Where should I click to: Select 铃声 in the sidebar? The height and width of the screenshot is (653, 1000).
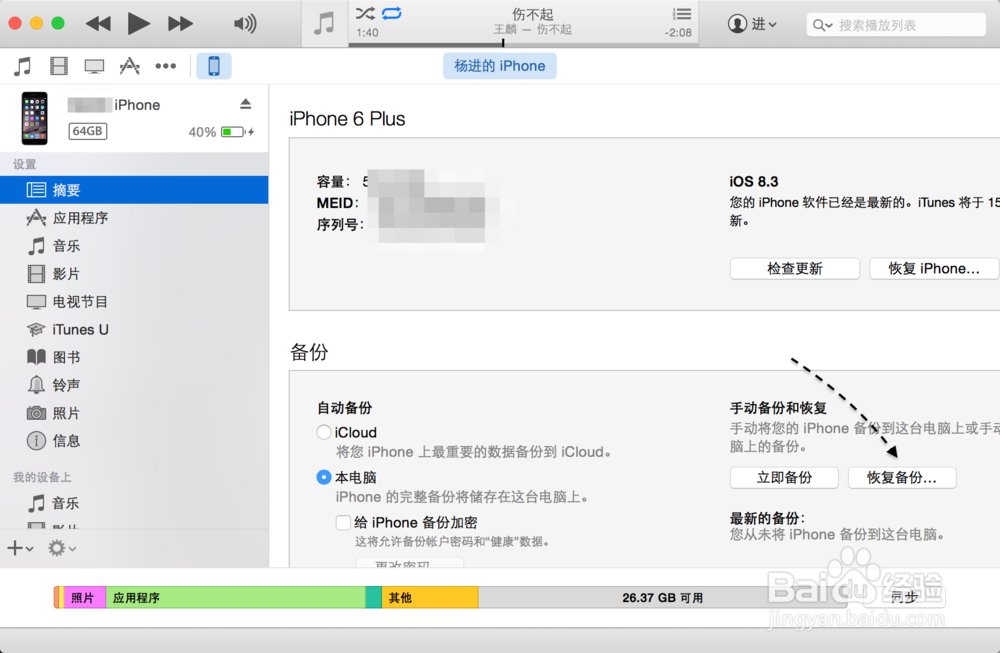click(134, 385)
